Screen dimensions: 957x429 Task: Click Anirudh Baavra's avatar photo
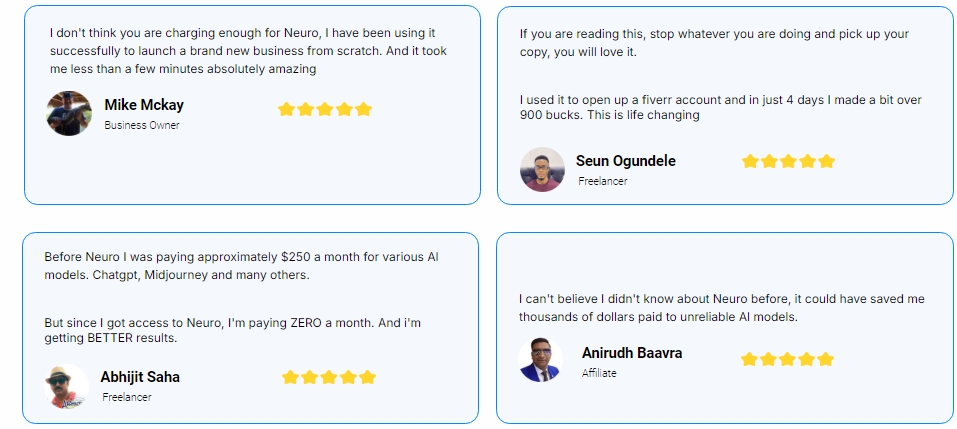click(541, 360)
